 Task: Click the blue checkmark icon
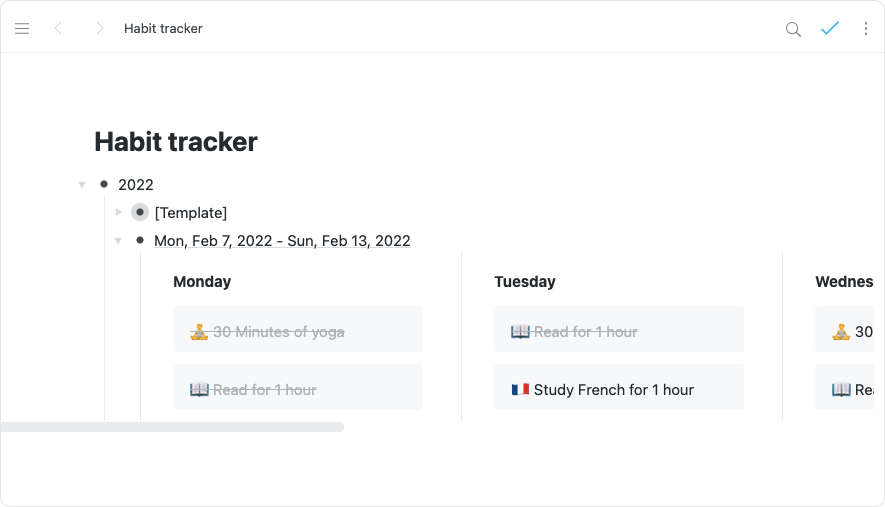[829, 29]
